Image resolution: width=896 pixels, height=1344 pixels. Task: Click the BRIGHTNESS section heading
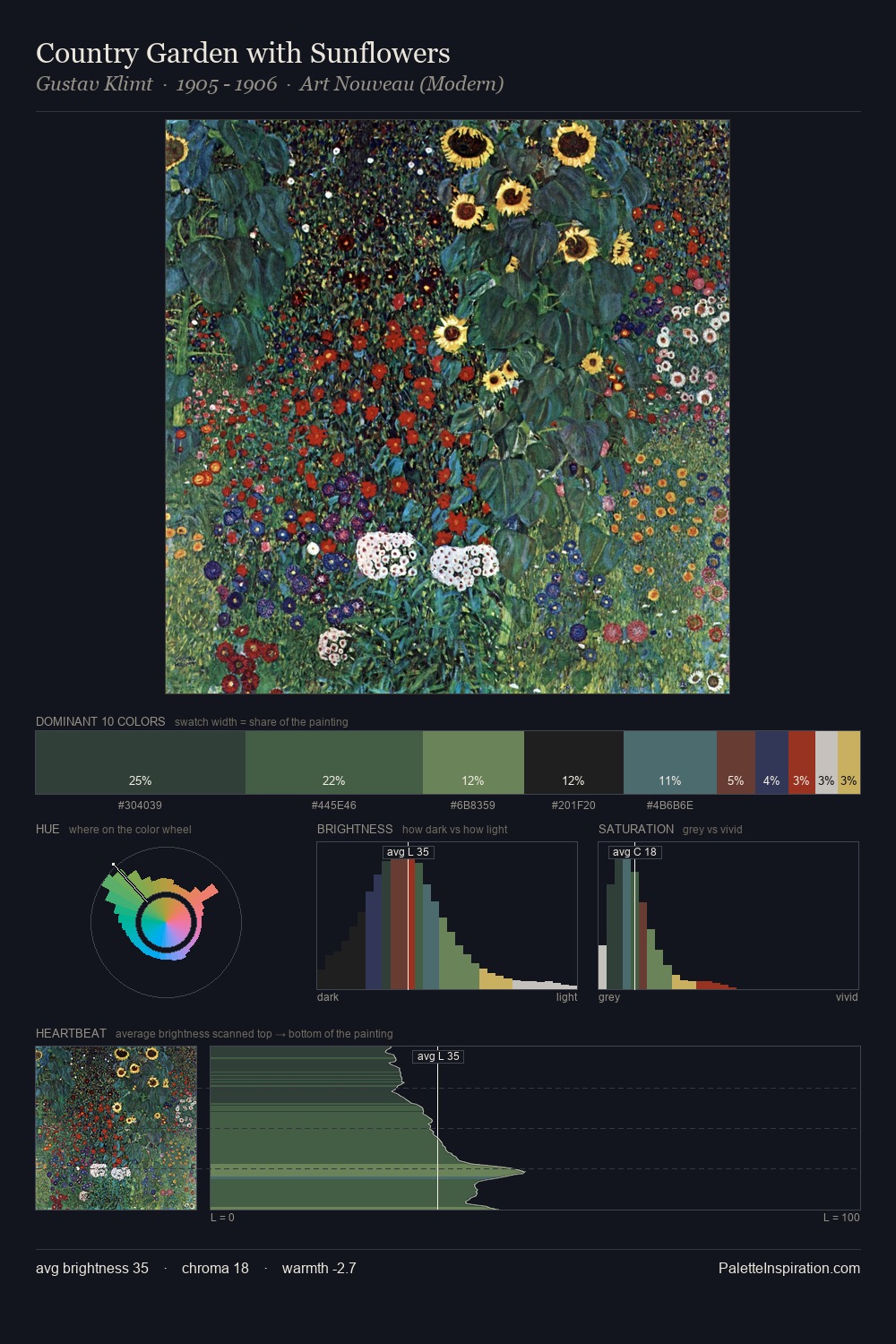tap(355, 829)
